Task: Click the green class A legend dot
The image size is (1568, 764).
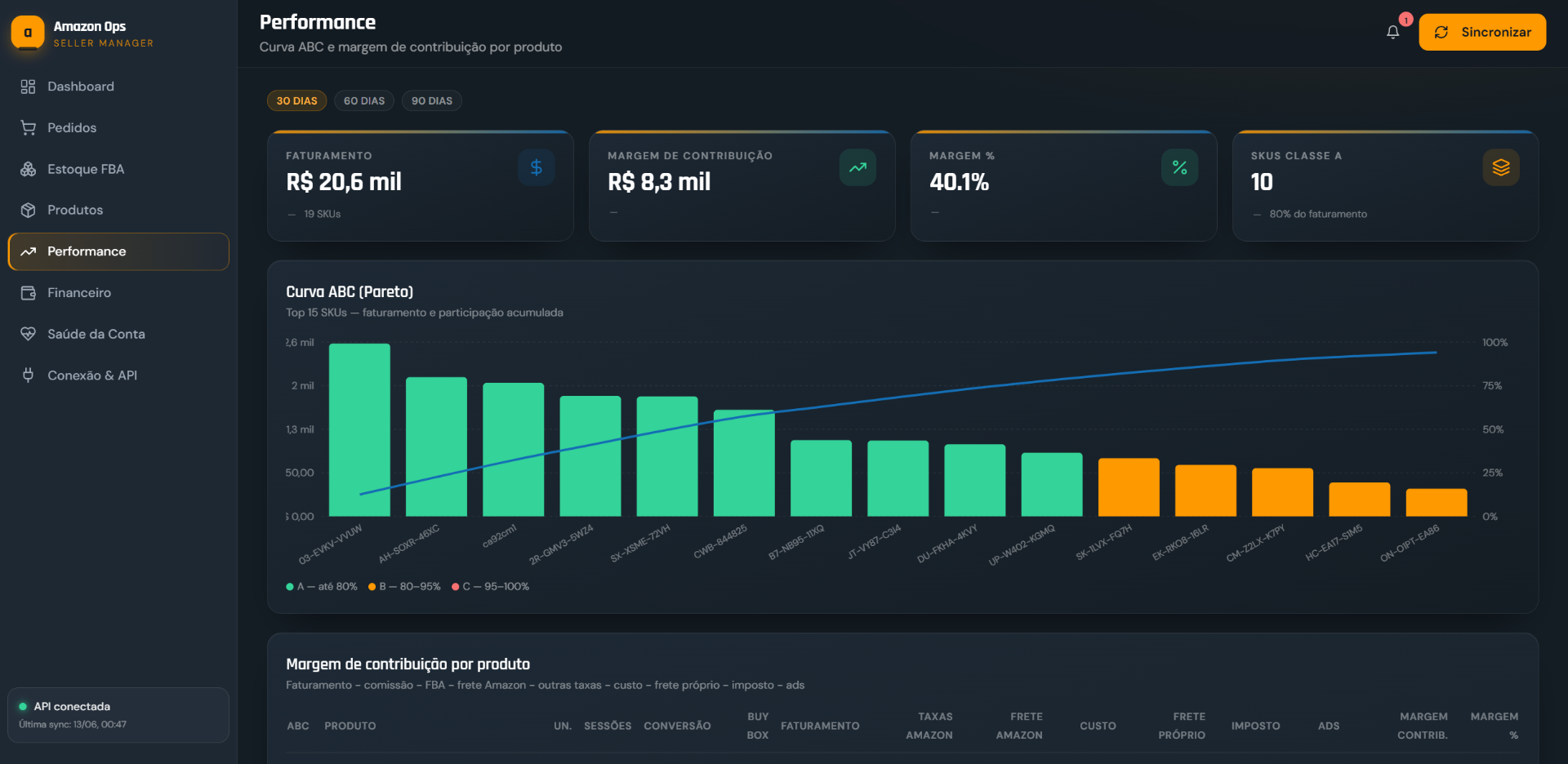Action: 290,587
